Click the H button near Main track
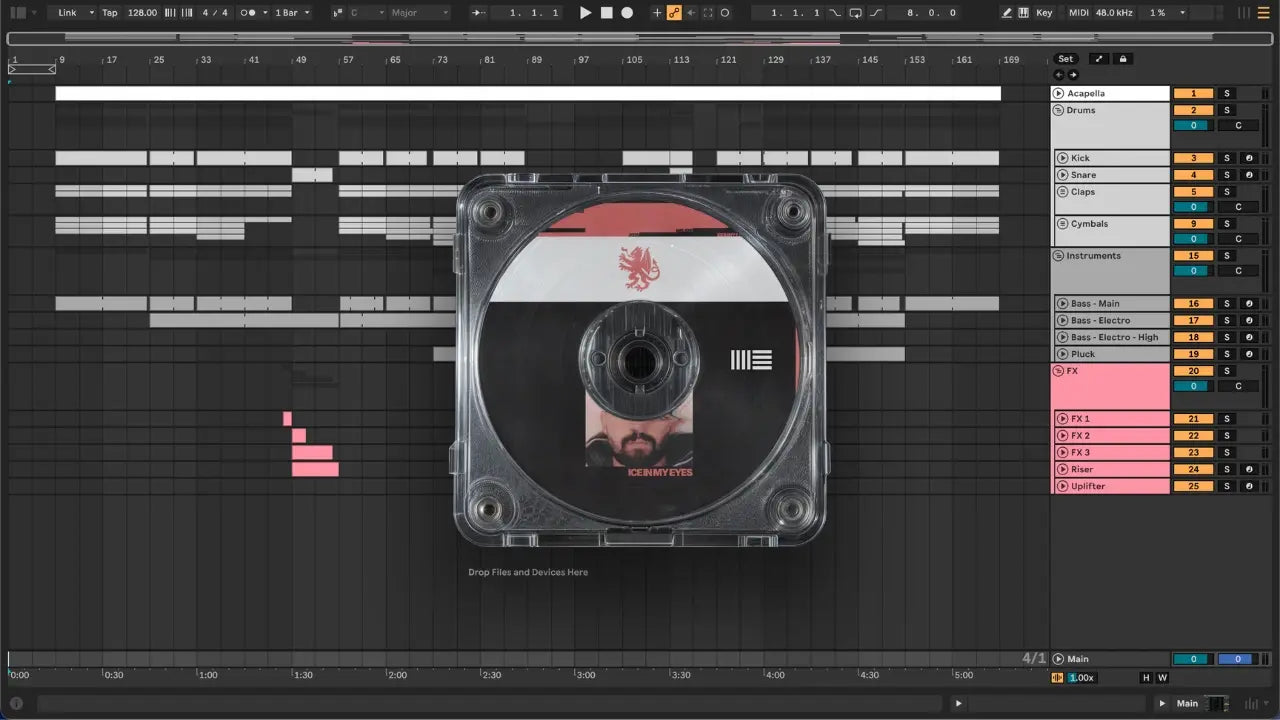 [1146, 678]
